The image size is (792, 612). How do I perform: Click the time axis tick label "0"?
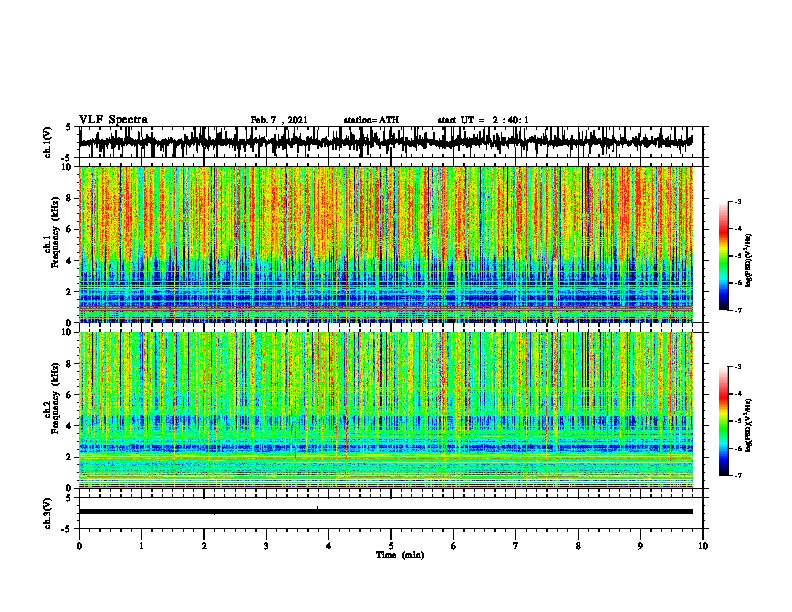(x=79, y=546)
